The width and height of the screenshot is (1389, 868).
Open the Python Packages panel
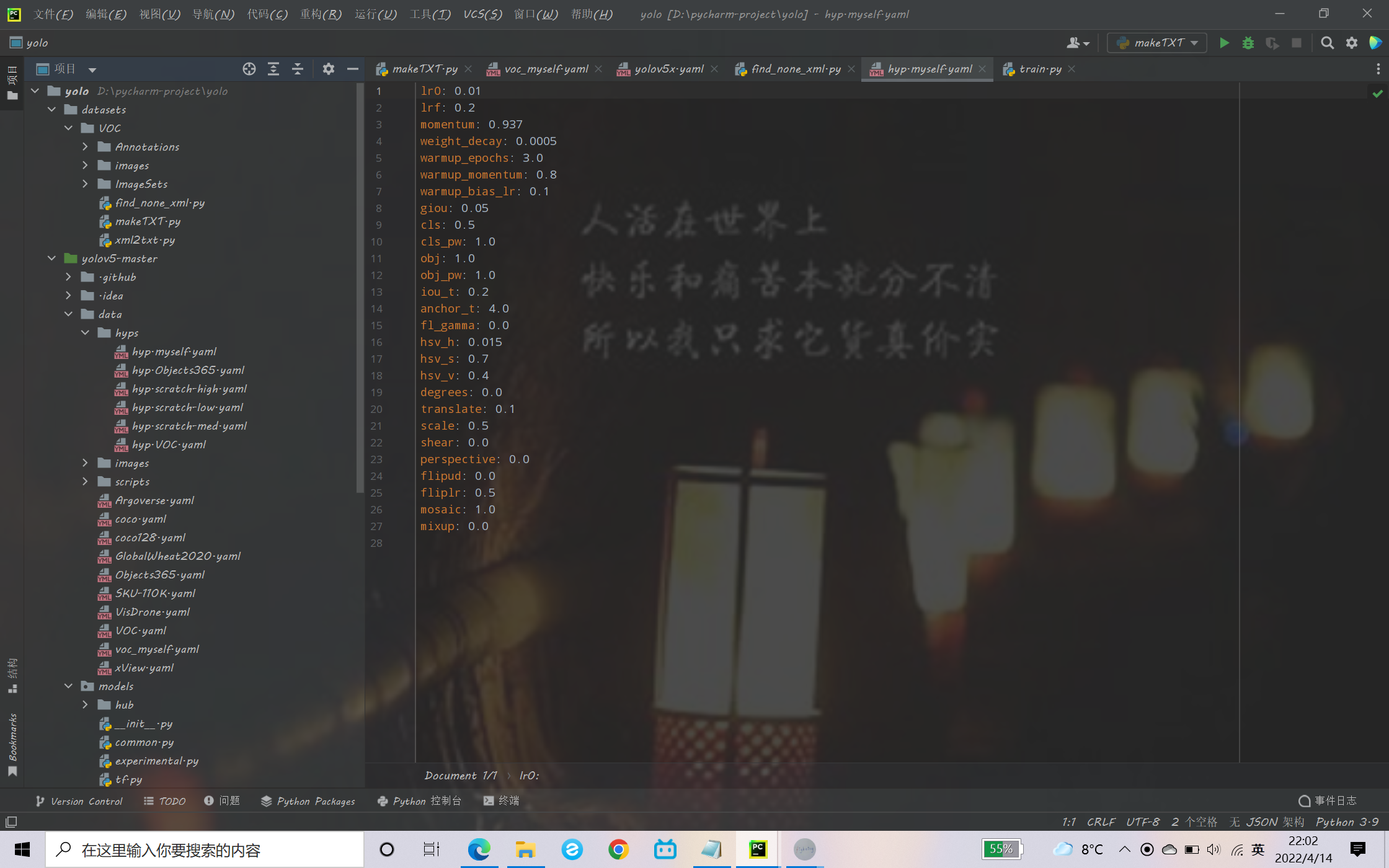point(308,800)
